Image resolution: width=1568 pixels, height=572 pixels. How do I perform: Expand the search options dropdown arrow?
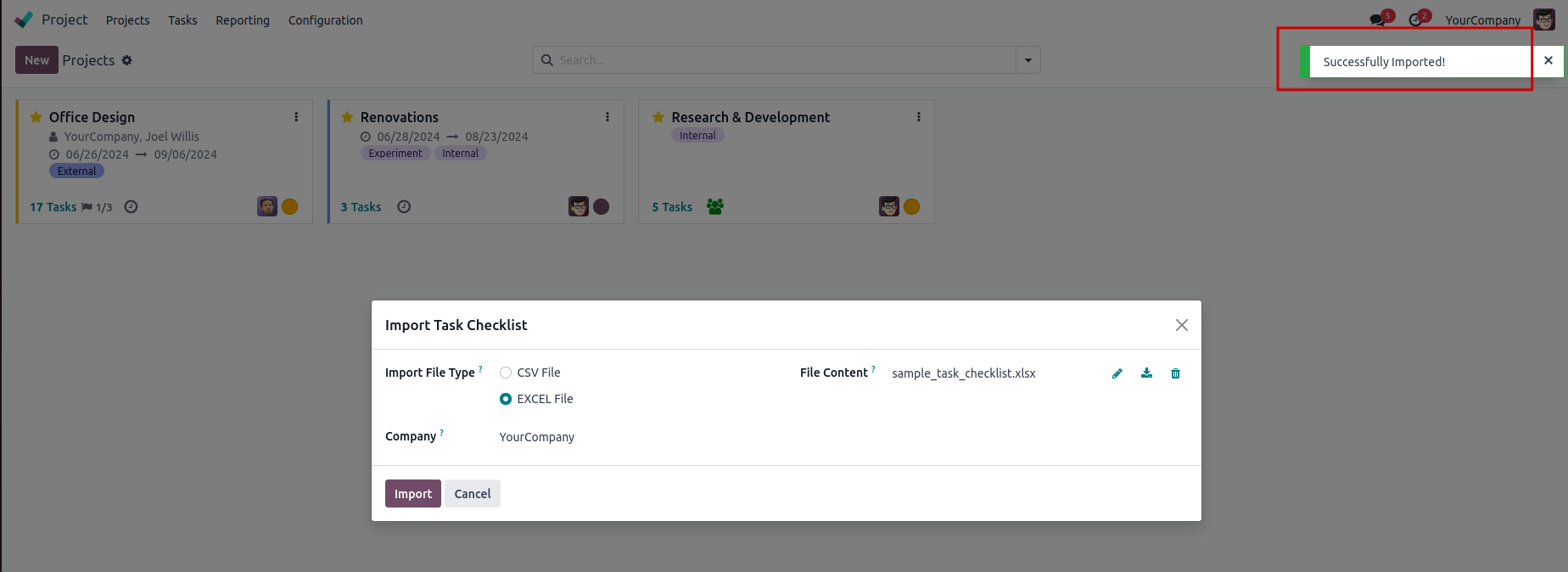pos(1028,60)
